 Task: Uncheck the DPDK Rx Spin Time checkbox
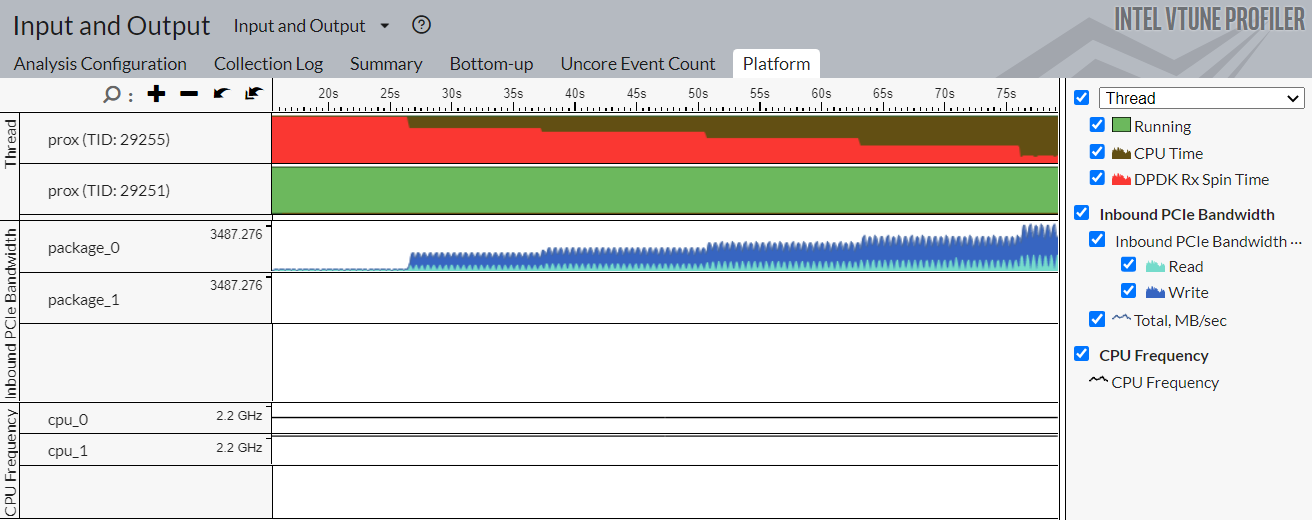[1097, 178]
